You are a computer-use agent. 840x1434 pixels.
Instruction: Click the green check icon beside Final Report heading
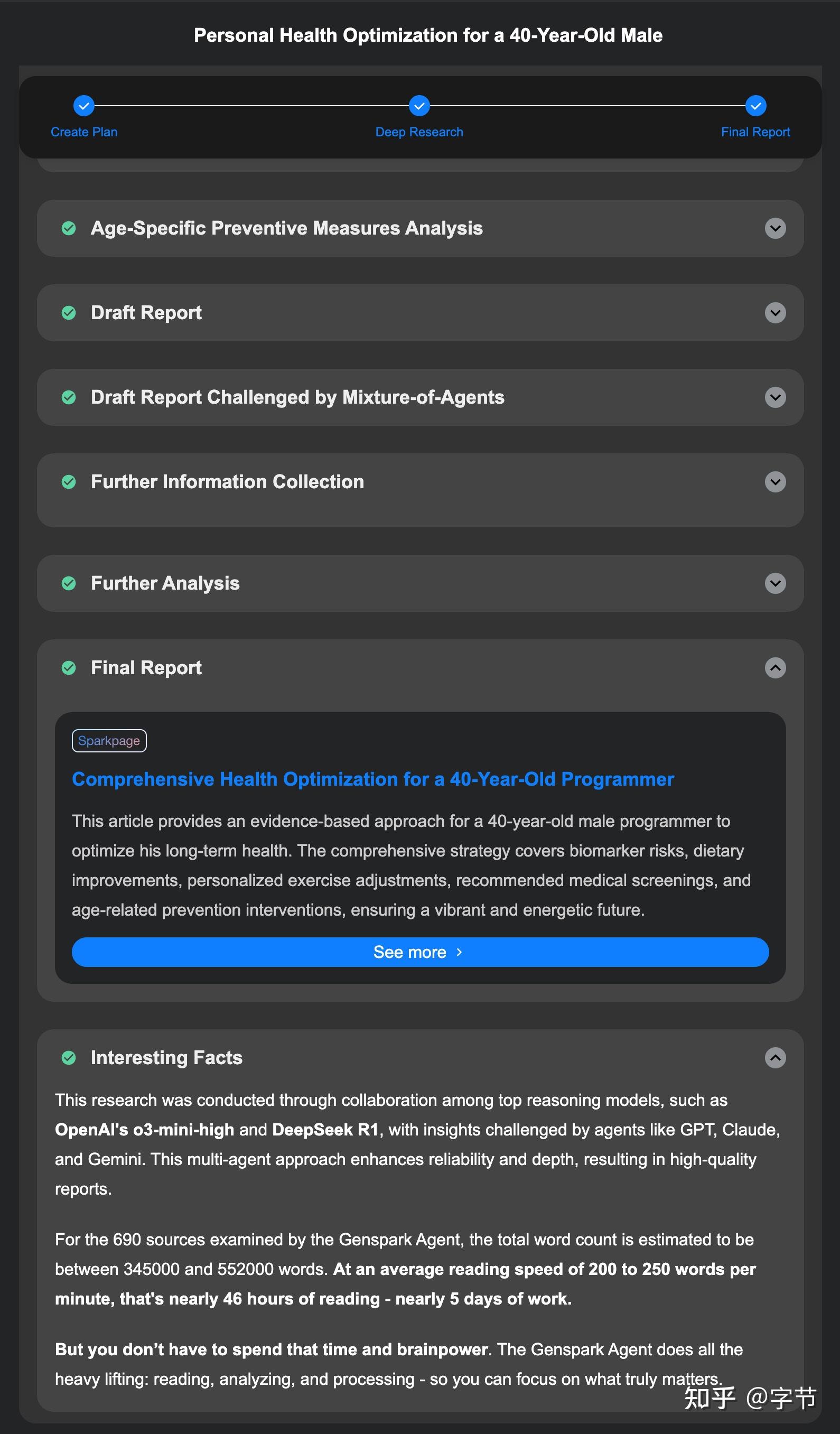click(69, 667)
